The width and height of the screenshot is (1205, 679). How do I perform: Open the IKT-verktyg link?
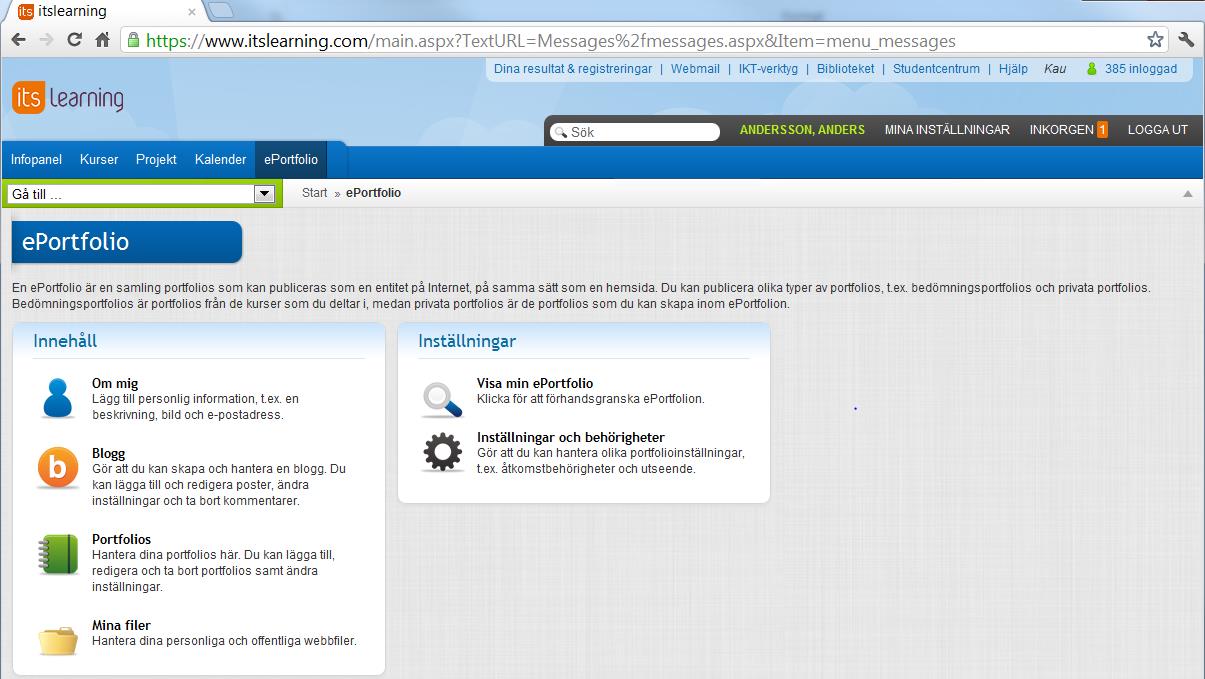point(768,69)
